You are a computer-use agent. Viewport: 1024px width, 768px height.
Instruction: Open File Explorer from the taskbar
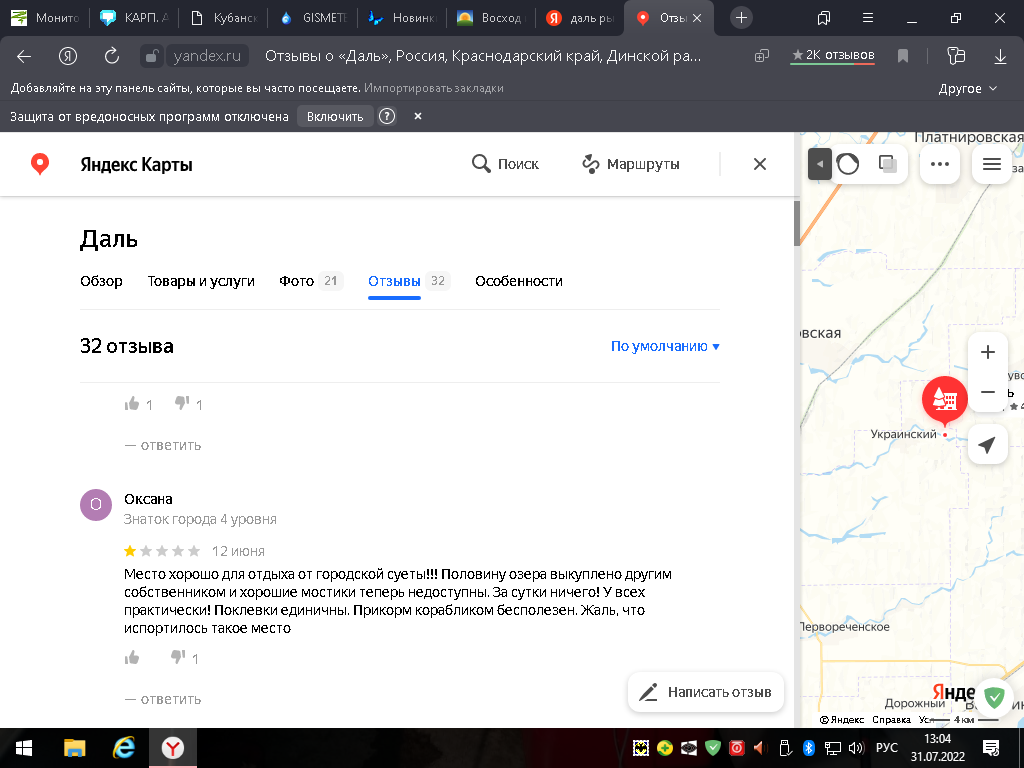[x=74, y=748]
